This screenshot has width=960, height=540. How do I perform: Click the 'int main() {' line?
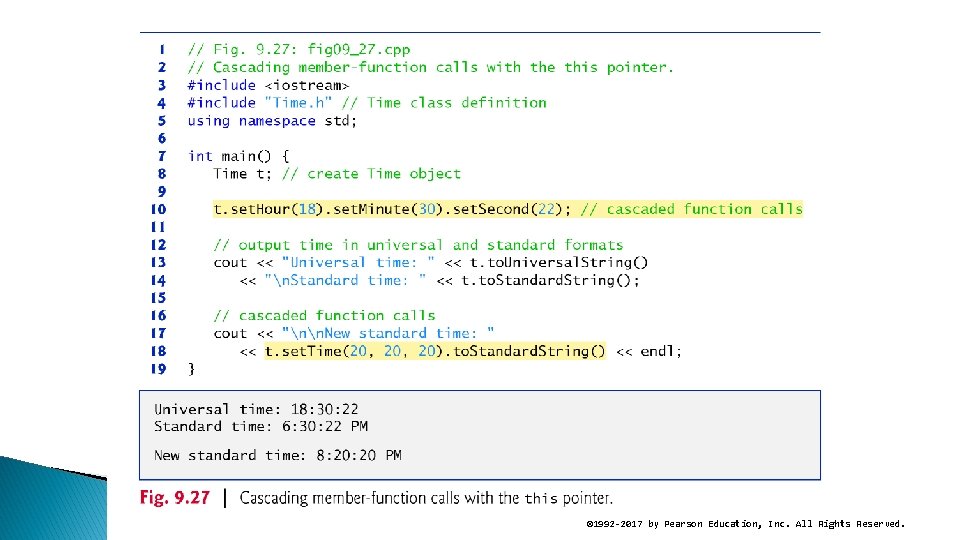(x=238, y=156)
